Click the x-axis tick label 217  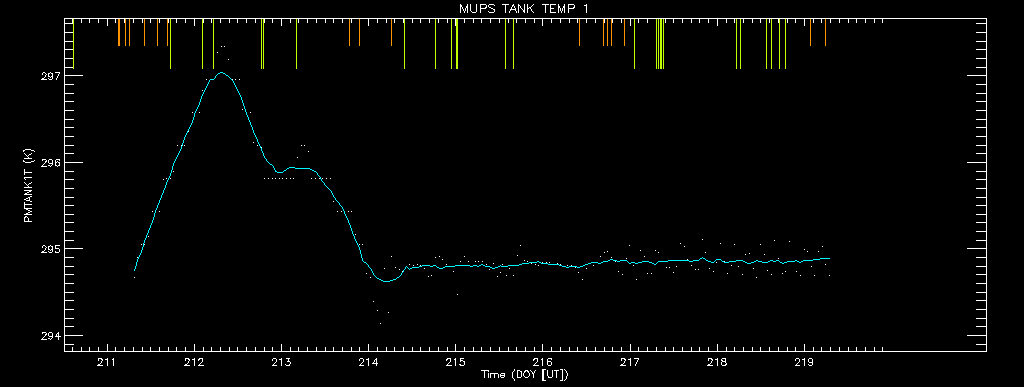[x=630, y=362]
